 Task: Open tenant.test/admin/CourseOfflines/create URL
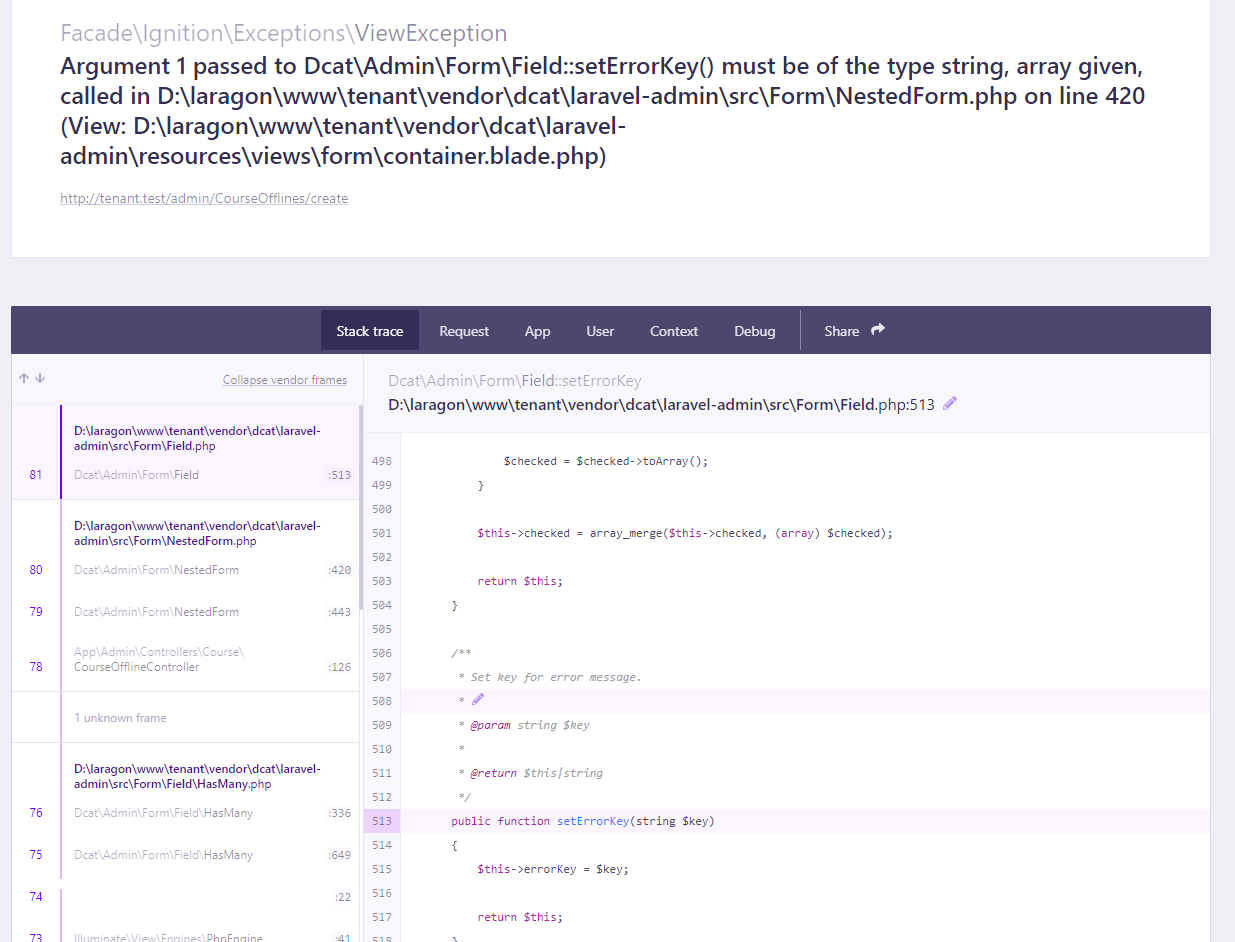click(x=204, y=198)
